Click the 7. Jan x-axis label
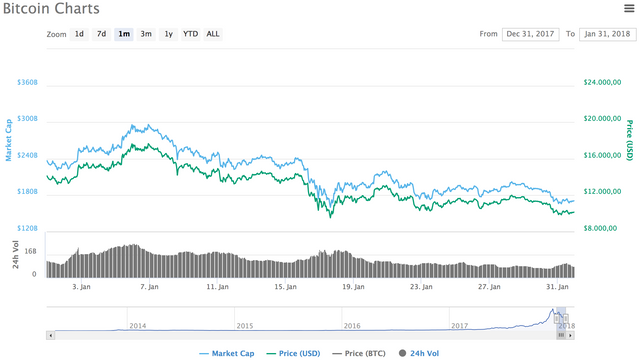The width and height of the screenshot is (640, 360). pyautogui.click(x=149, y=287)
